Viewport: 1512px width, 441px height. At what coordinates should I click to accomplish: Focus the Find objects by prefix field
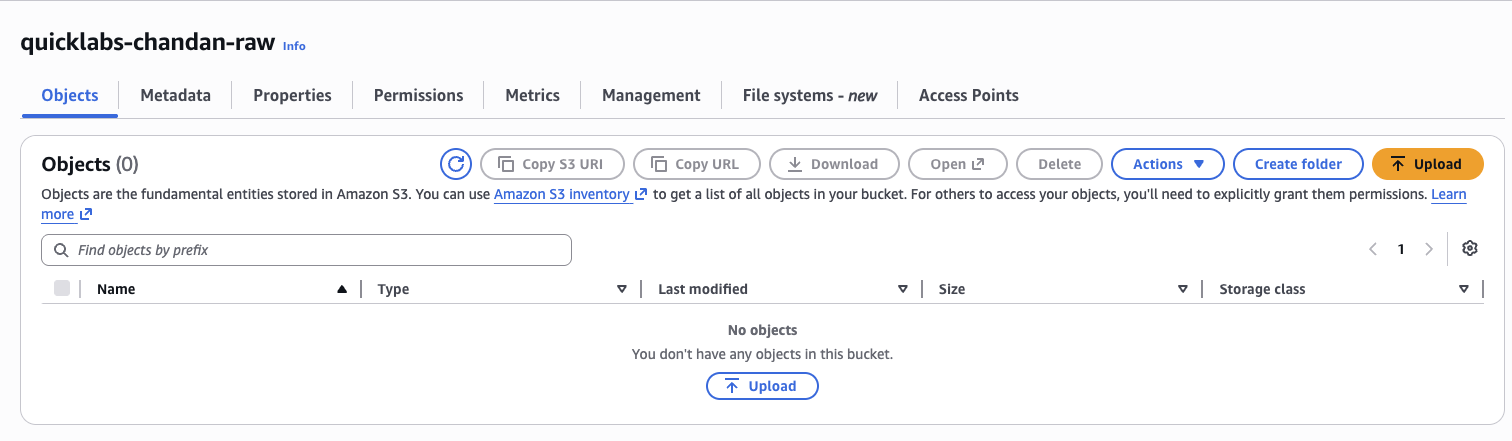[306, 250]
